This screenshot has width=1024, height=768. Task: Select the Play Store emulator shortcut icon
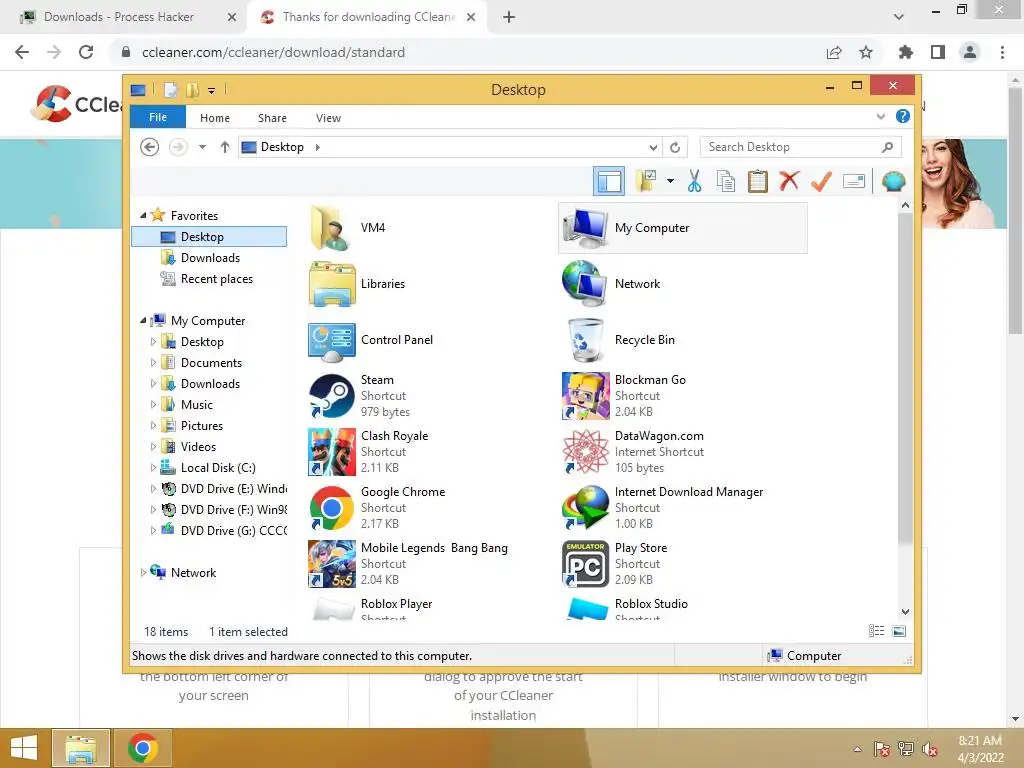pos(586,564)
